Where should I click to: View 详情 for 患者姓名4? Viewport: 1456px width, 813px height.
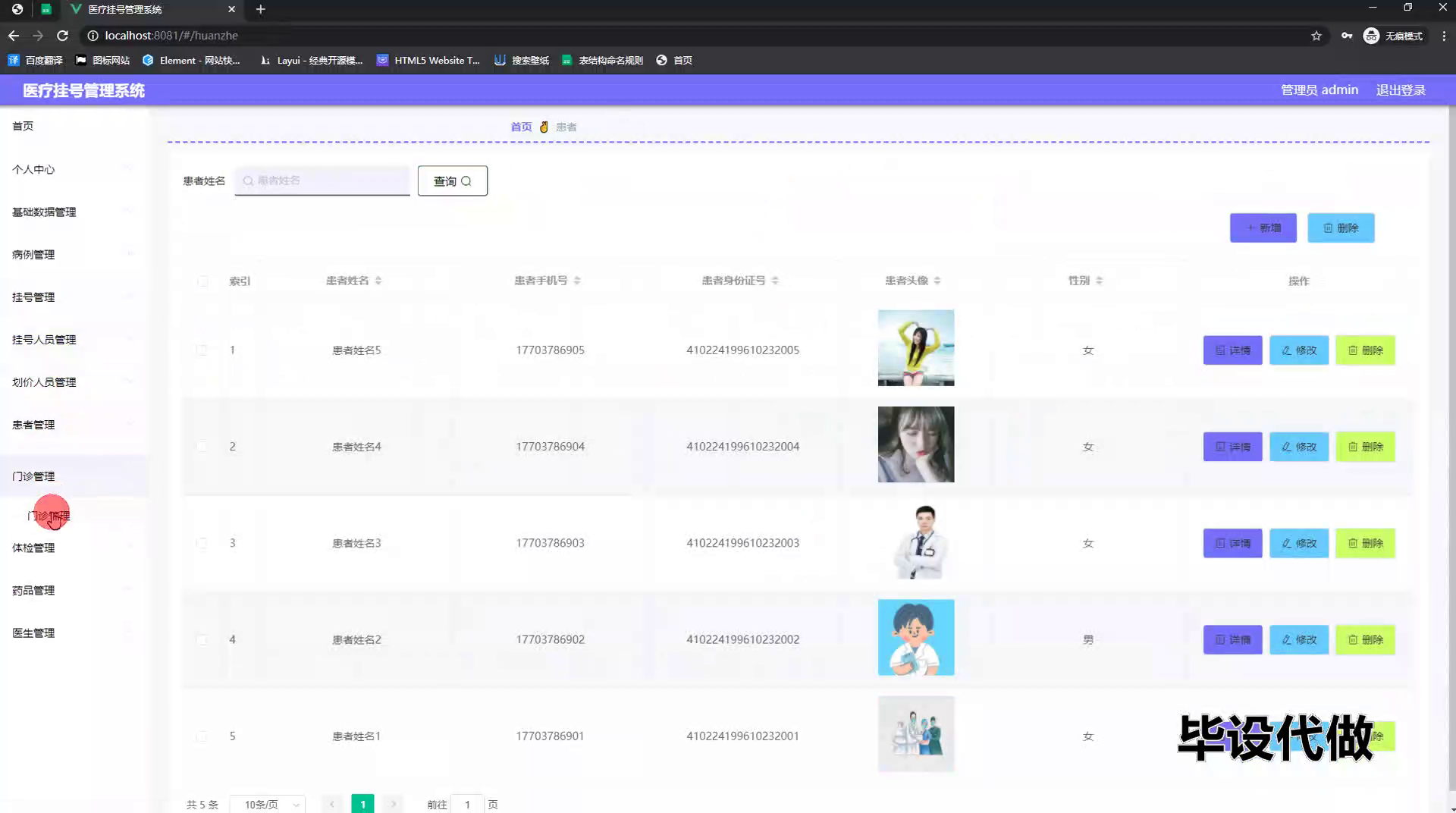[1233, 447]
